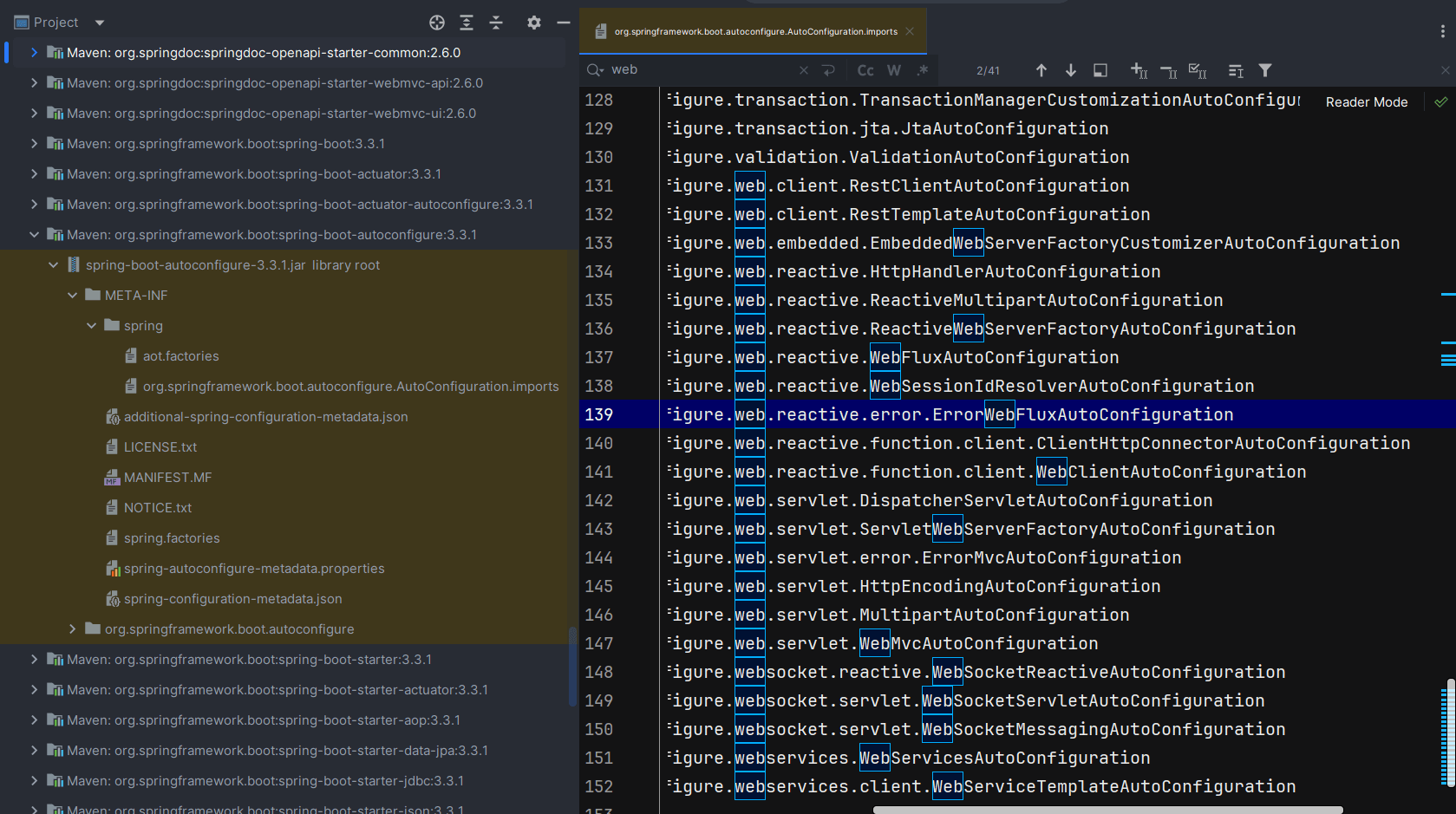This screenshot has width=1456, height=814.
Task: Go to next occurrence arrow
Action: [x=1071, y=70]
